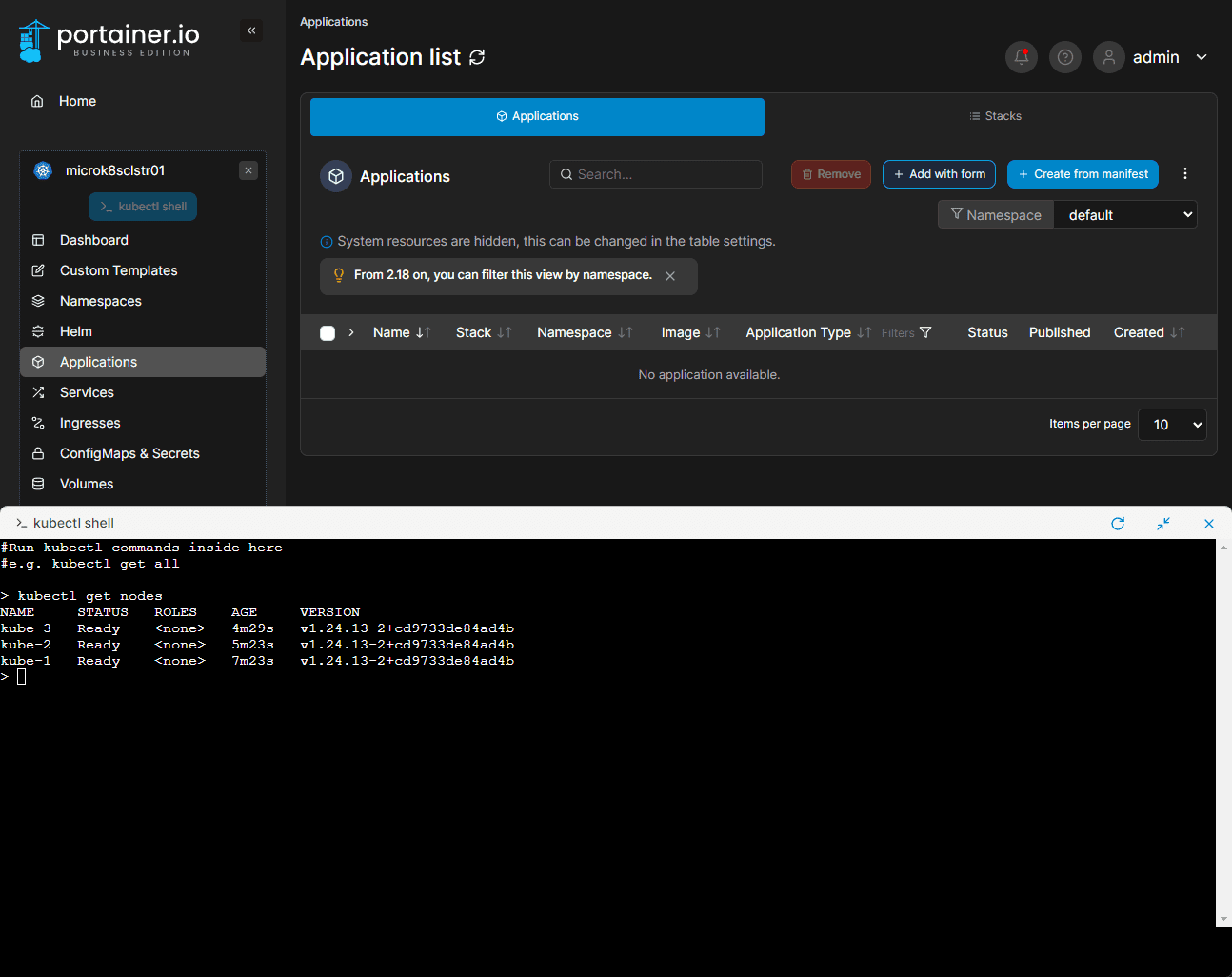Collapse the sidebar with double-chevron icon
Screen dimensions: 1232x977
[x=251, y=30]
